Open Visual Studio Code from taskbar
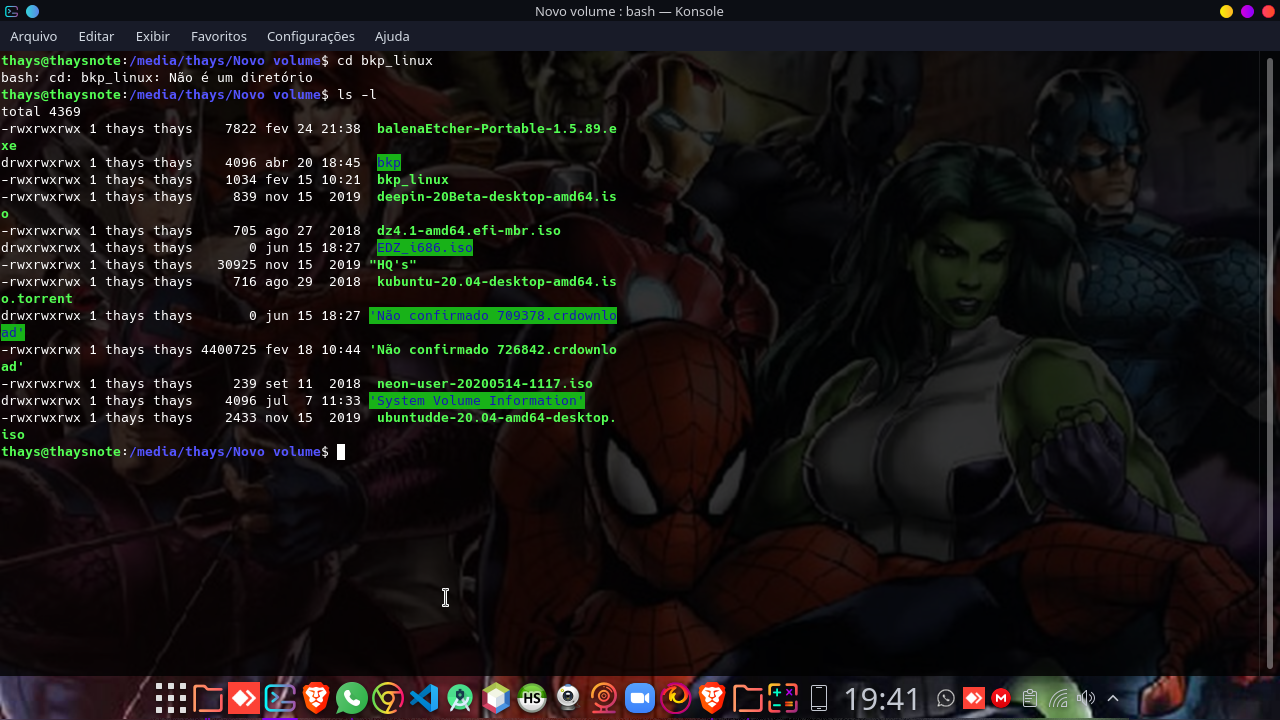Image resolution: width=1280 pixels, height=720 pixels. (424, 698)
